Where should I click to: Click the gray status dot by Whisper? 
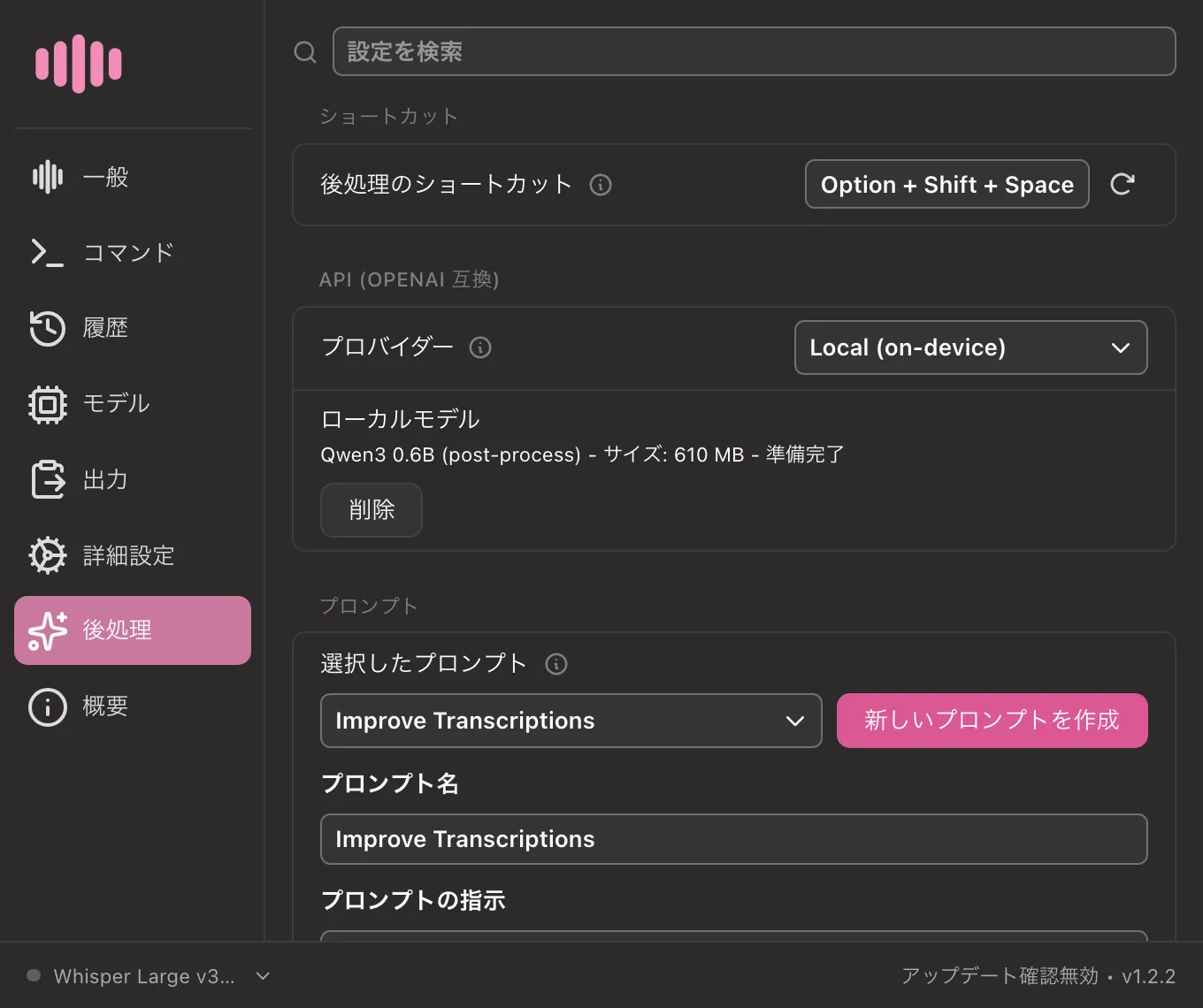(34, 976)
